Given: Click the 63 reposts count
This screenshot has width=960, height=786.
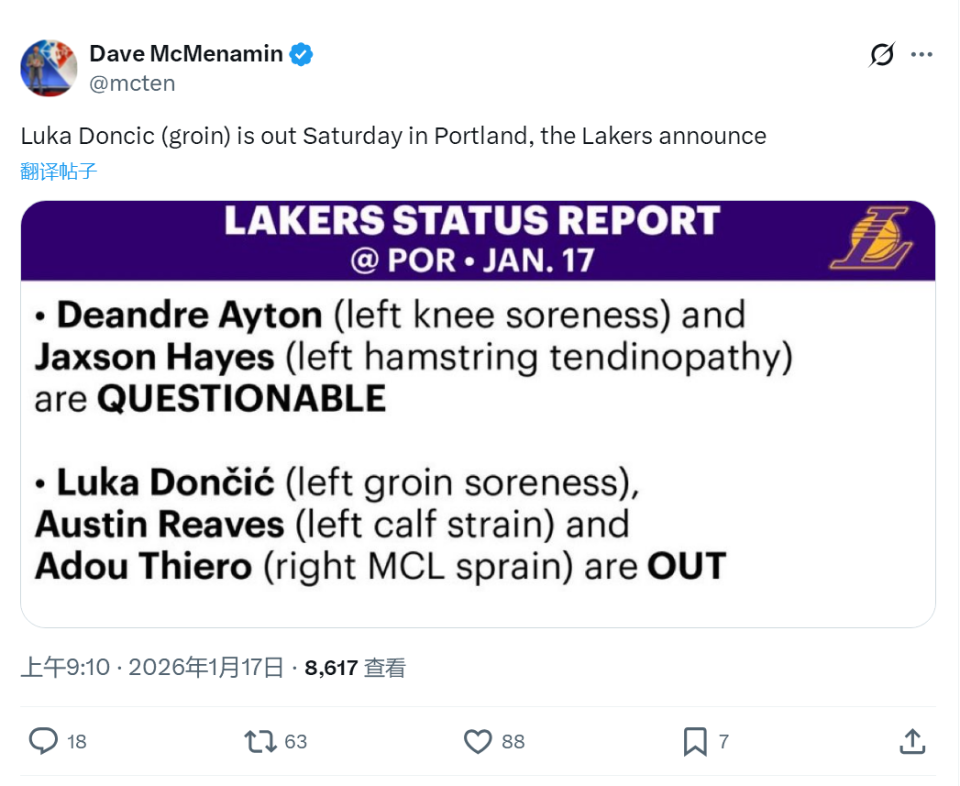Looking at the screenshot, I should (295, 742).
